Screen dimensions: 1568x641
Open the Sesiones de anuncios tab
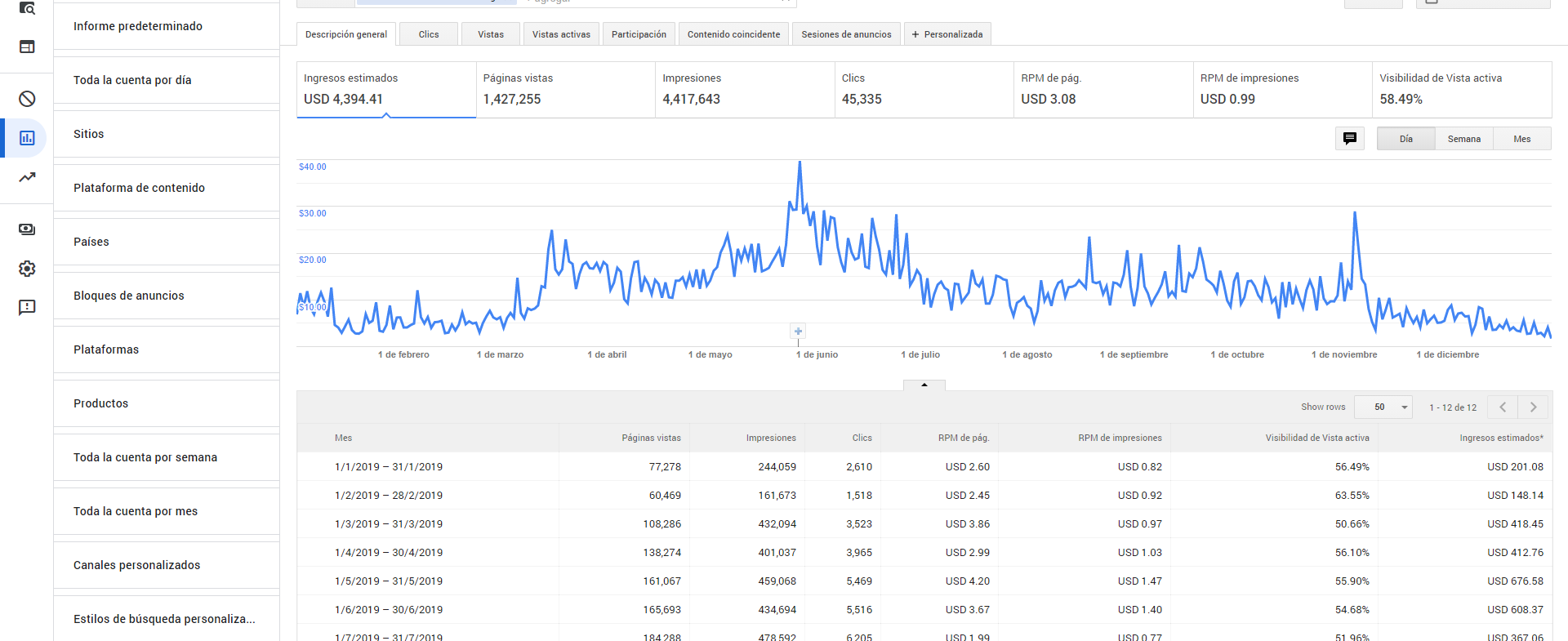coord(846,34)
